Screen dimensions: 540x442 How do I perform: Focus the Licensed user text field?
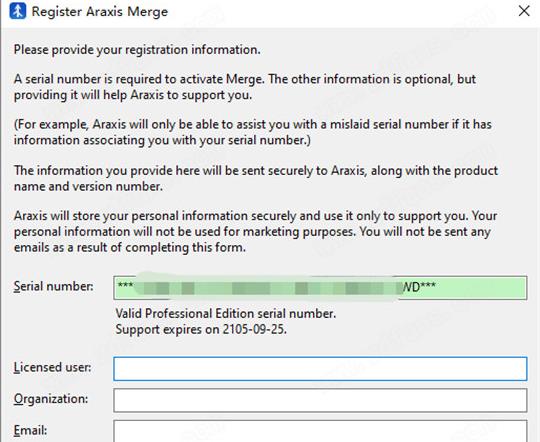[x=320, y=369]
